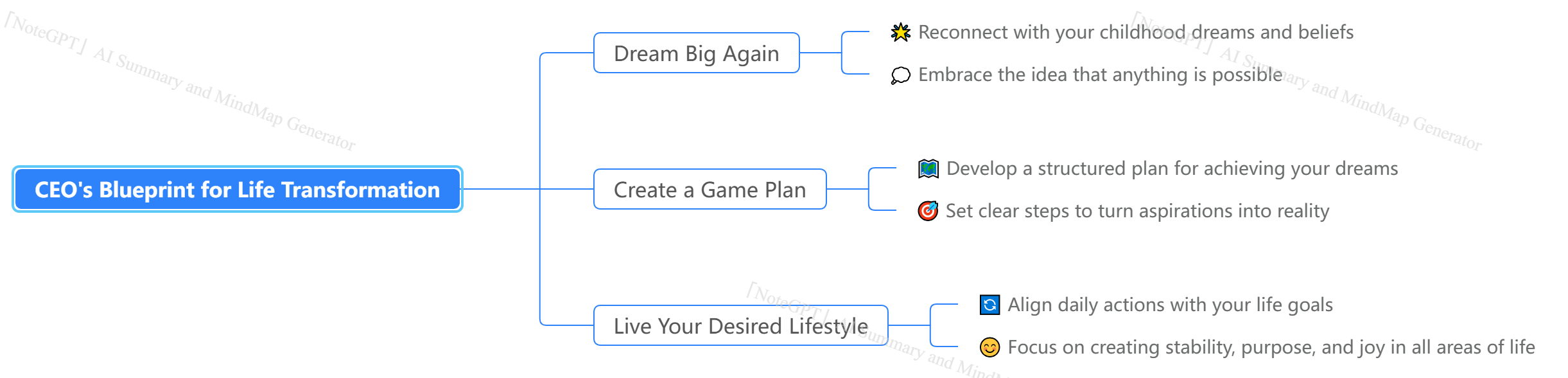Select the CEO's Blueprint root node

tap(237, 190)
